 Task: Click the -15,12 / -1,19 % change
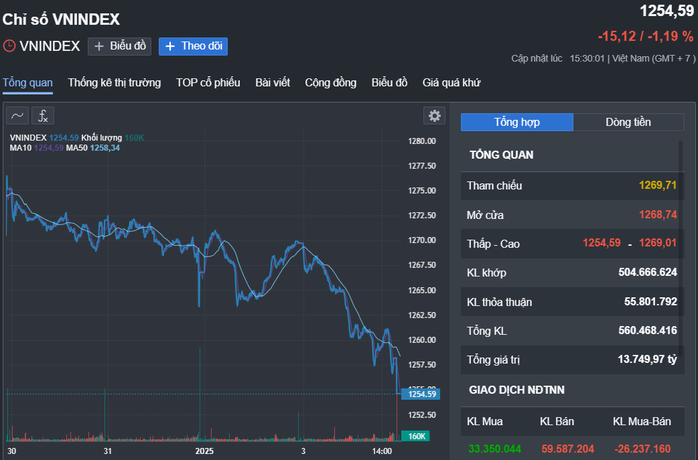tap(645, 37)
